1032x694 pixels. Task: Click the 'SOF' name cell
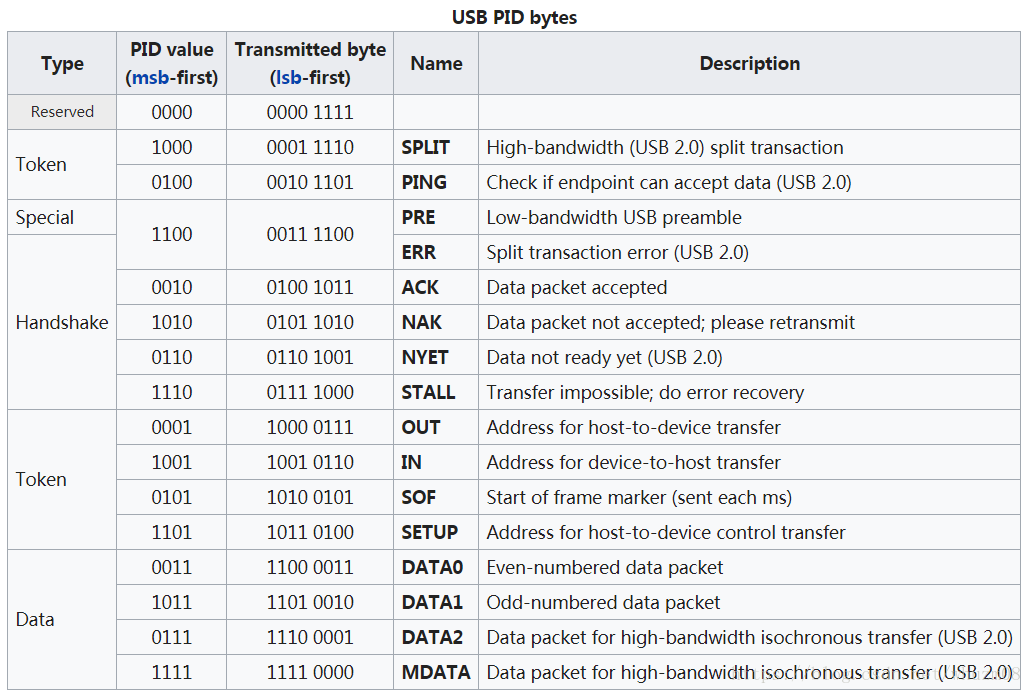(436, 497)
